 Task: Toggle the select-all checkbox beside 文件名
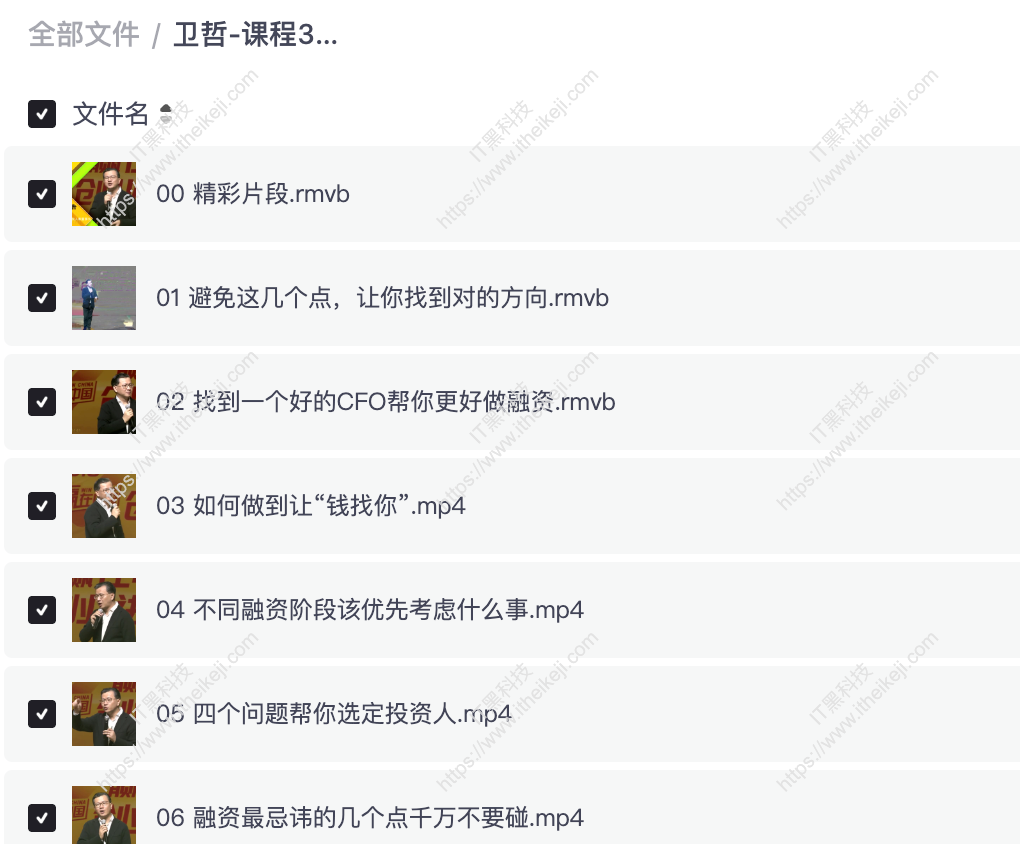click(x=42, y=114)
